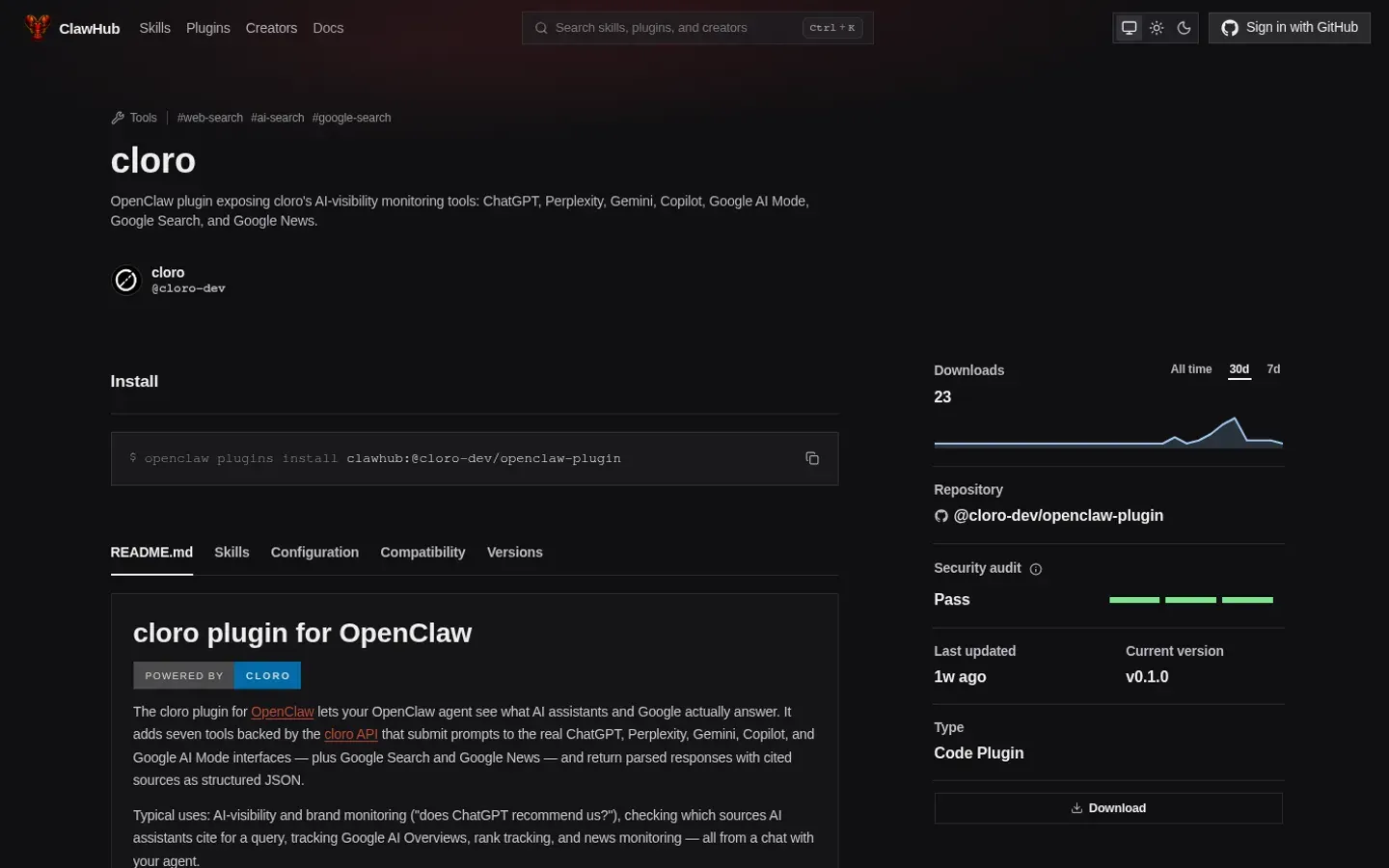Open the Skills navigation menu
This screenshot has width=1389, height=868.
tap(154, 28)
